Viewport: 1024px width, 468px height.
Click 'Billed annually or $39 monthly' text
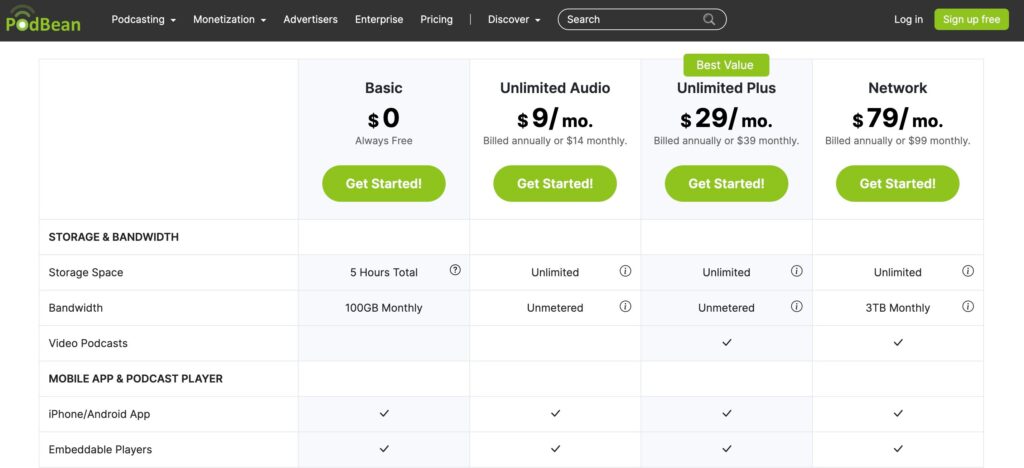click(x=726, y=140)
